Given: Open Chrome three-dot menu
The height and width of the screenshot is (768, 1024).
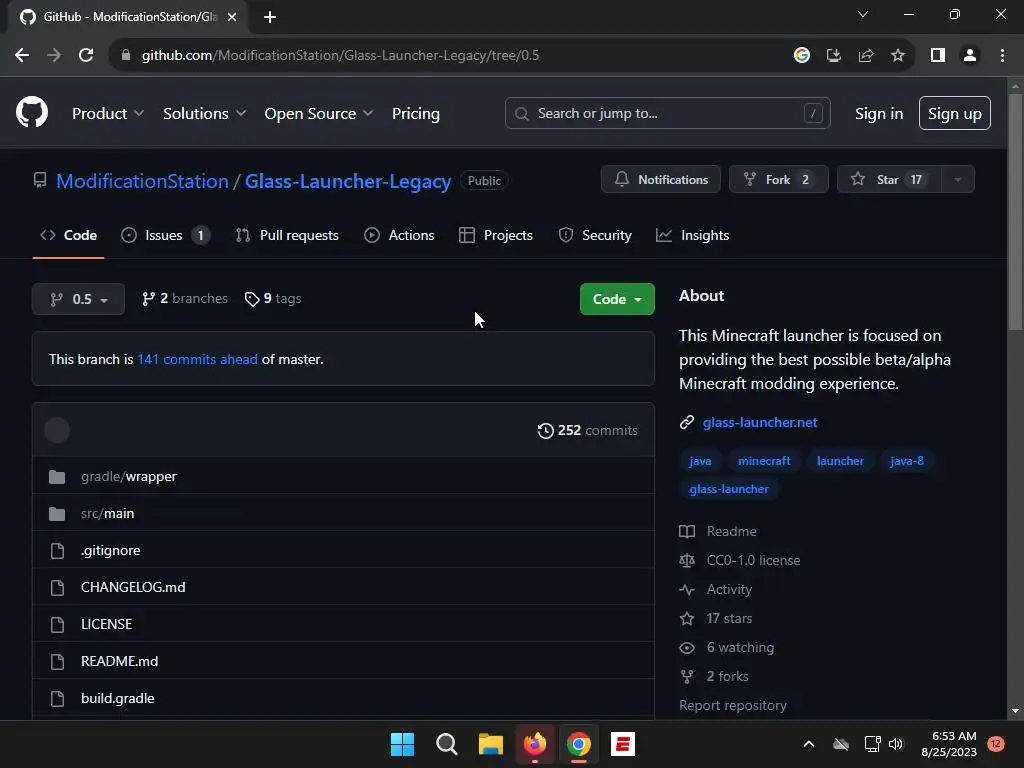Looking at the screenshot, I should click(x=1002, y=56).
